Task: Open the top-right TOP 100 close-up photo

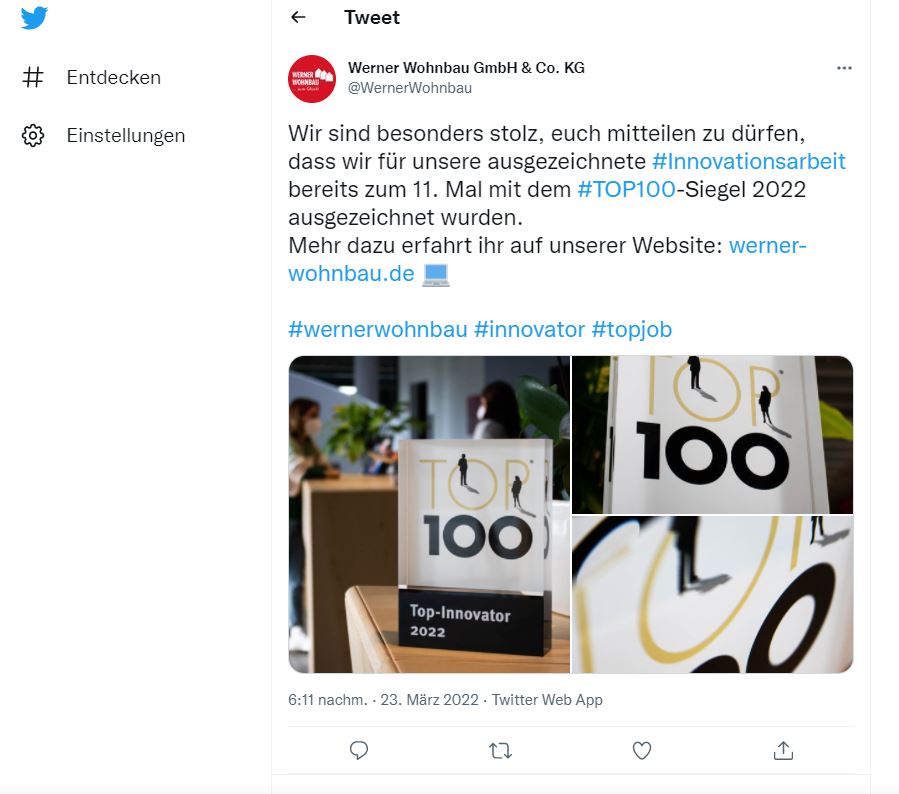Action: pos(713,435)
